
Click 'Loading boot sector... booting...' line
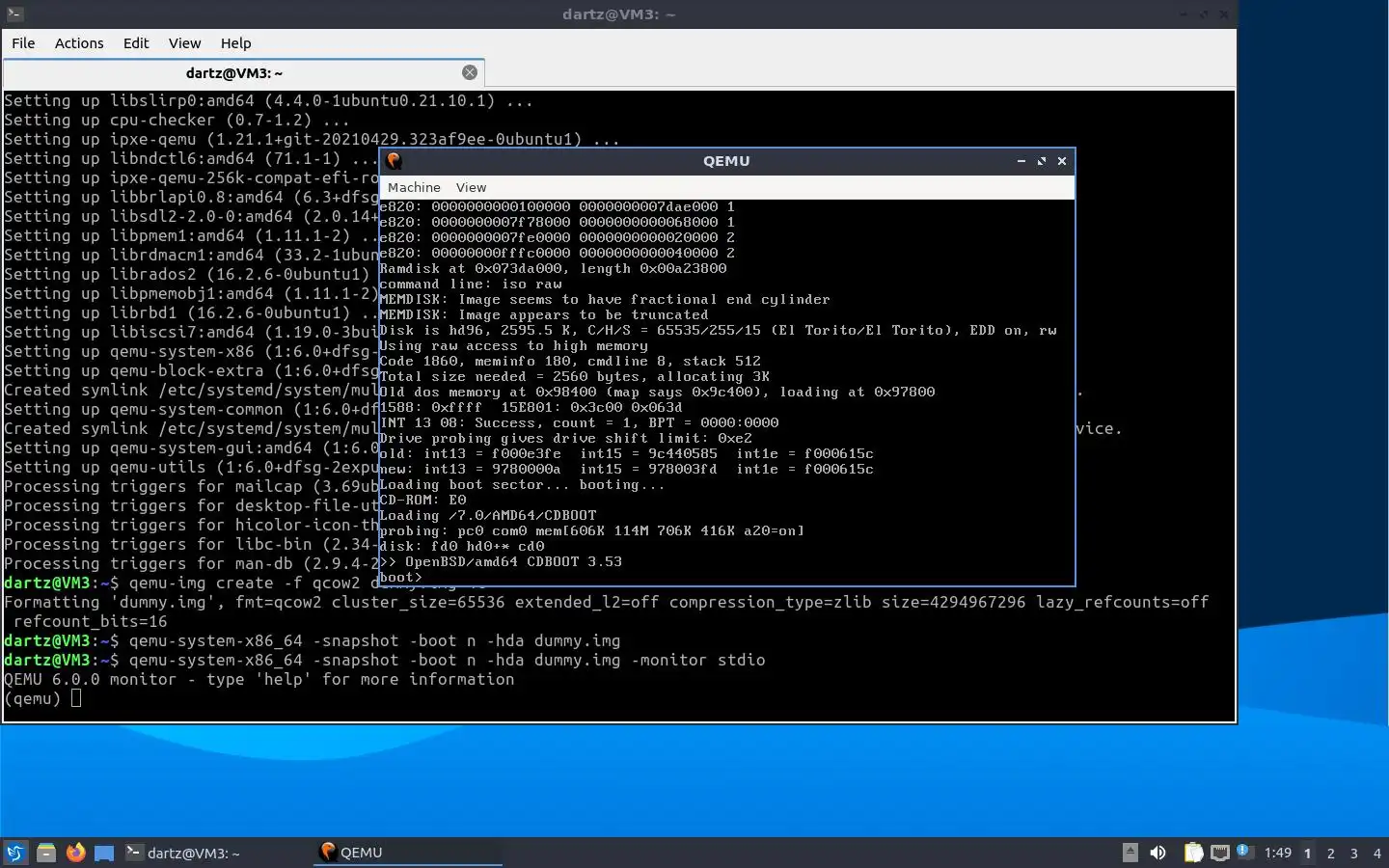522,484
